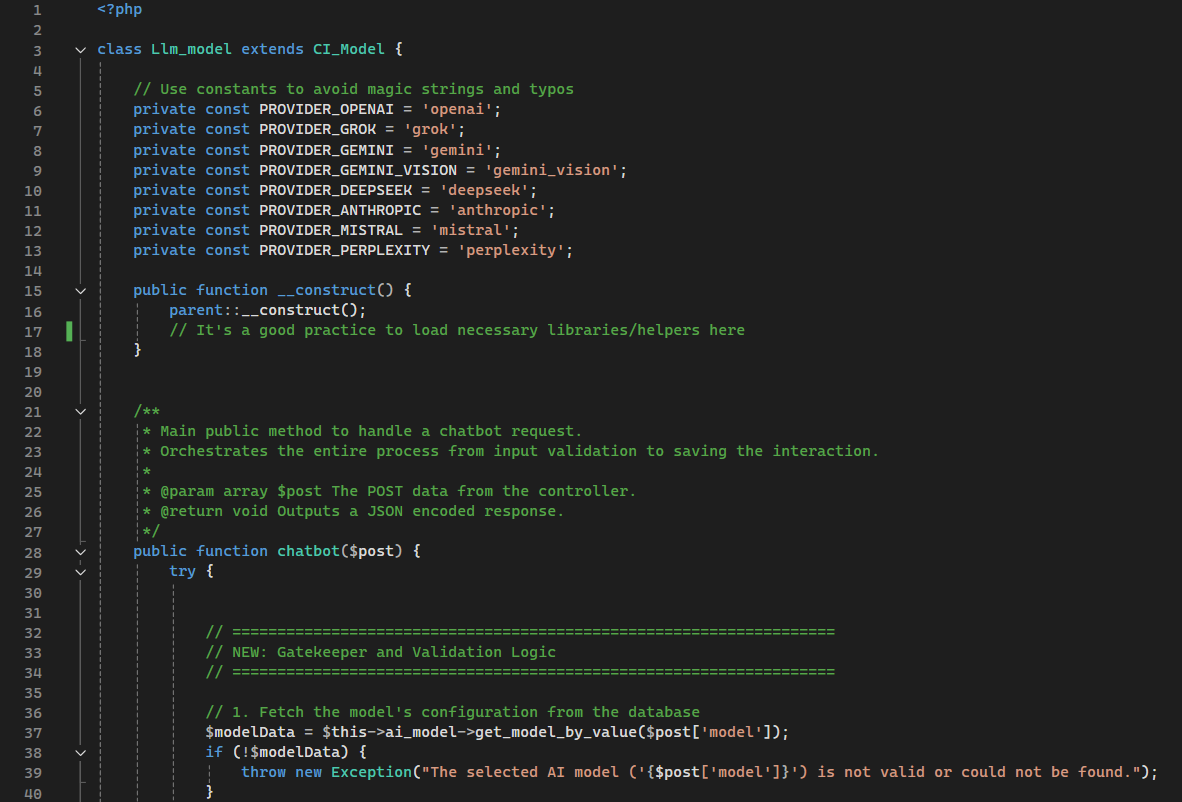Click line number 1
The height and width of the screenshot is (802, 1182).
[37, 9]
